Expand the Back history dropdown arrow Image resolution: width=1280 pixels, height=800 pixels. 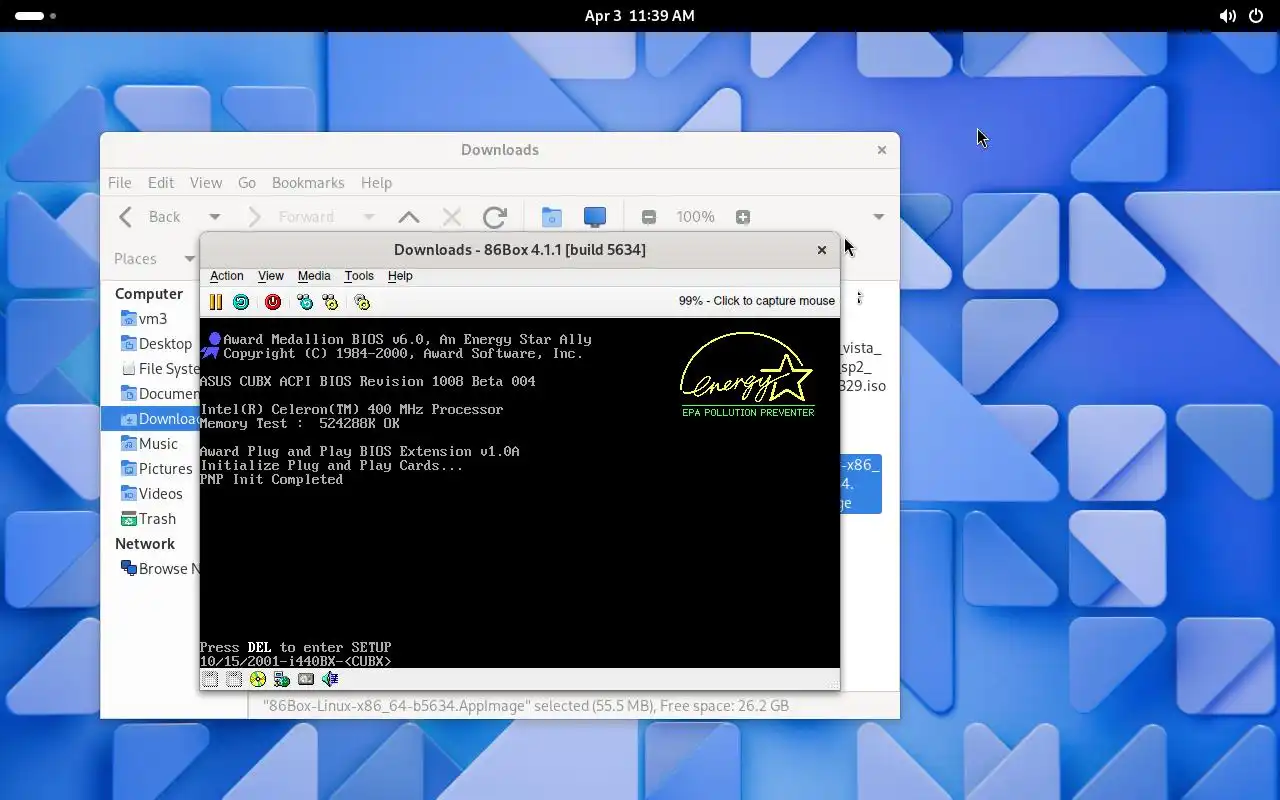(x=214, y=217)
